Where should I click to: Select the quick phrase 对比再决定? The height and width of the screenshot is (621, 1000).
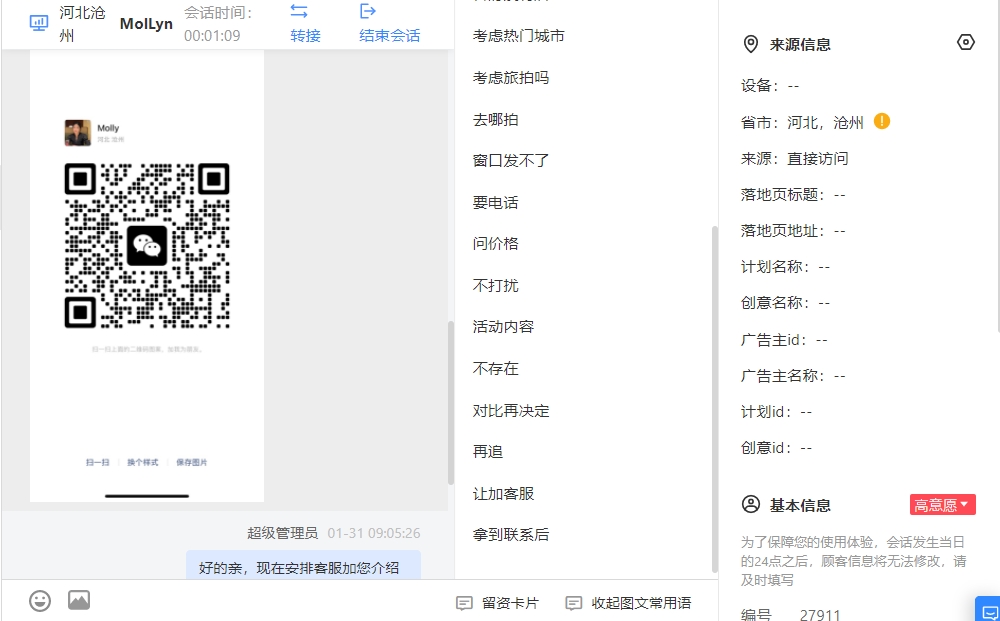pos(511,411)
